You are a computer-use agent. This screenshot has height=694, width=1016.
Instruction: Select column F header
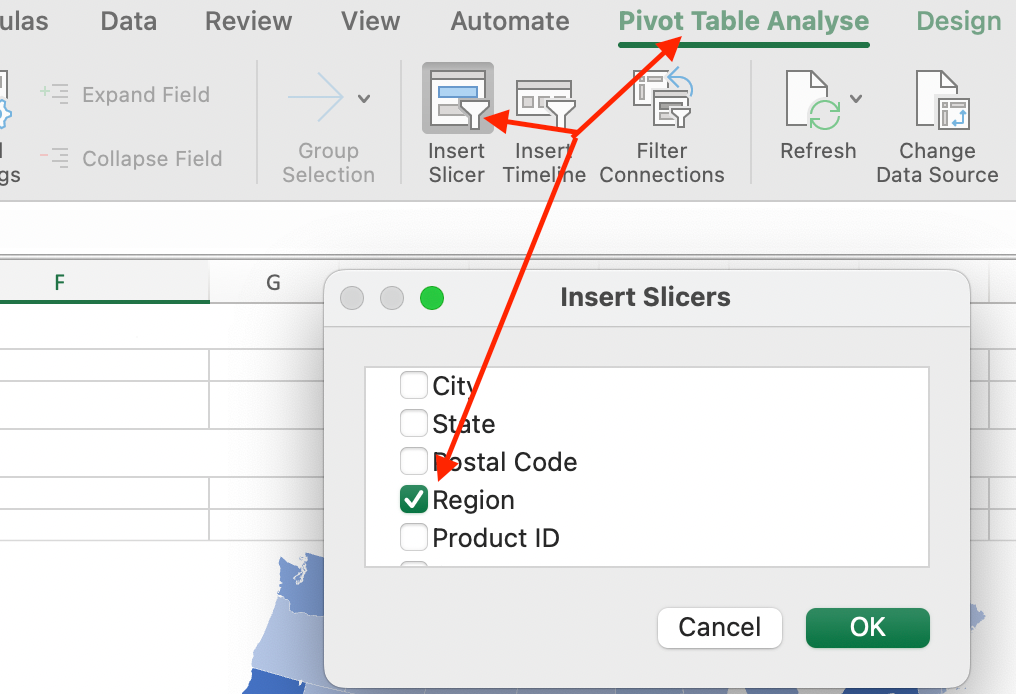tap(60, 283)
